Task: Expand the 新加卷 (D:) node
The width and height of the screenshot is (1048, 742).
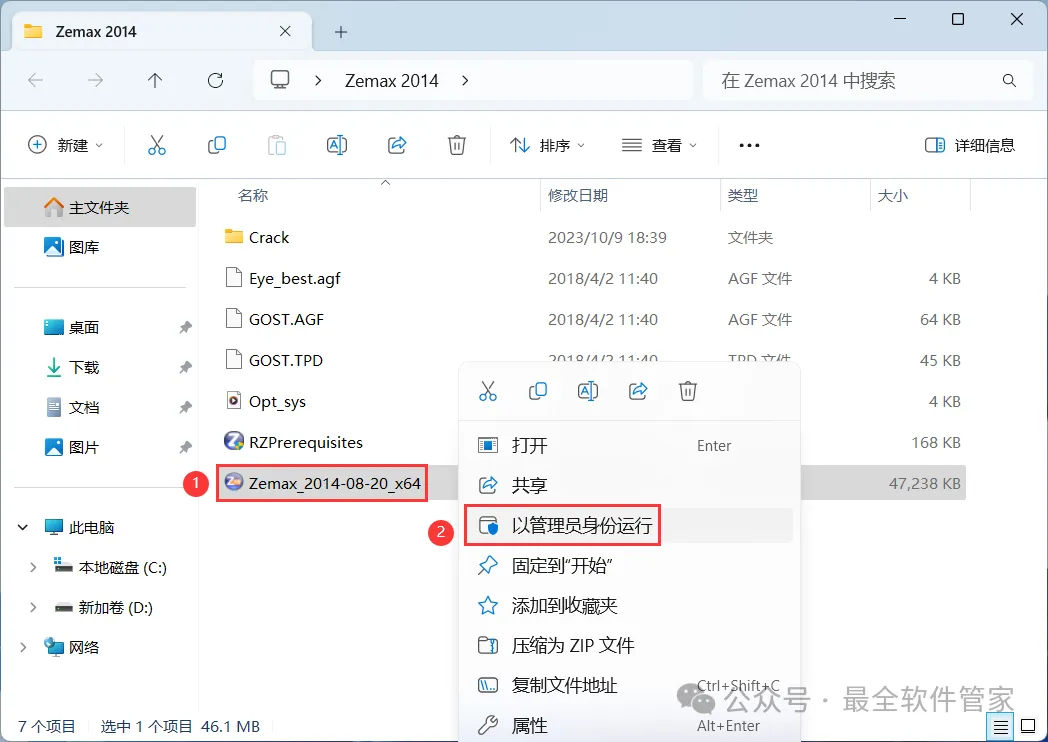Action: [x=33, y=608]
